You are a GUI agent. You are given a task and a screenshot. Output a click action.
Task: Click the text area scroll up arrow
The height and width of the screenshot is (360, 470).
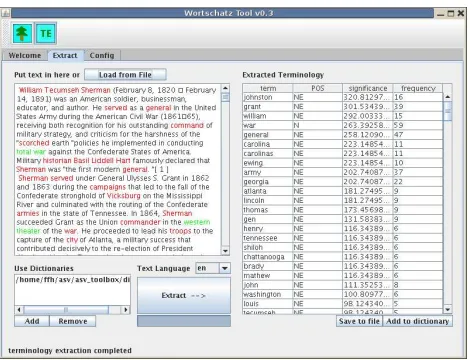225,88
